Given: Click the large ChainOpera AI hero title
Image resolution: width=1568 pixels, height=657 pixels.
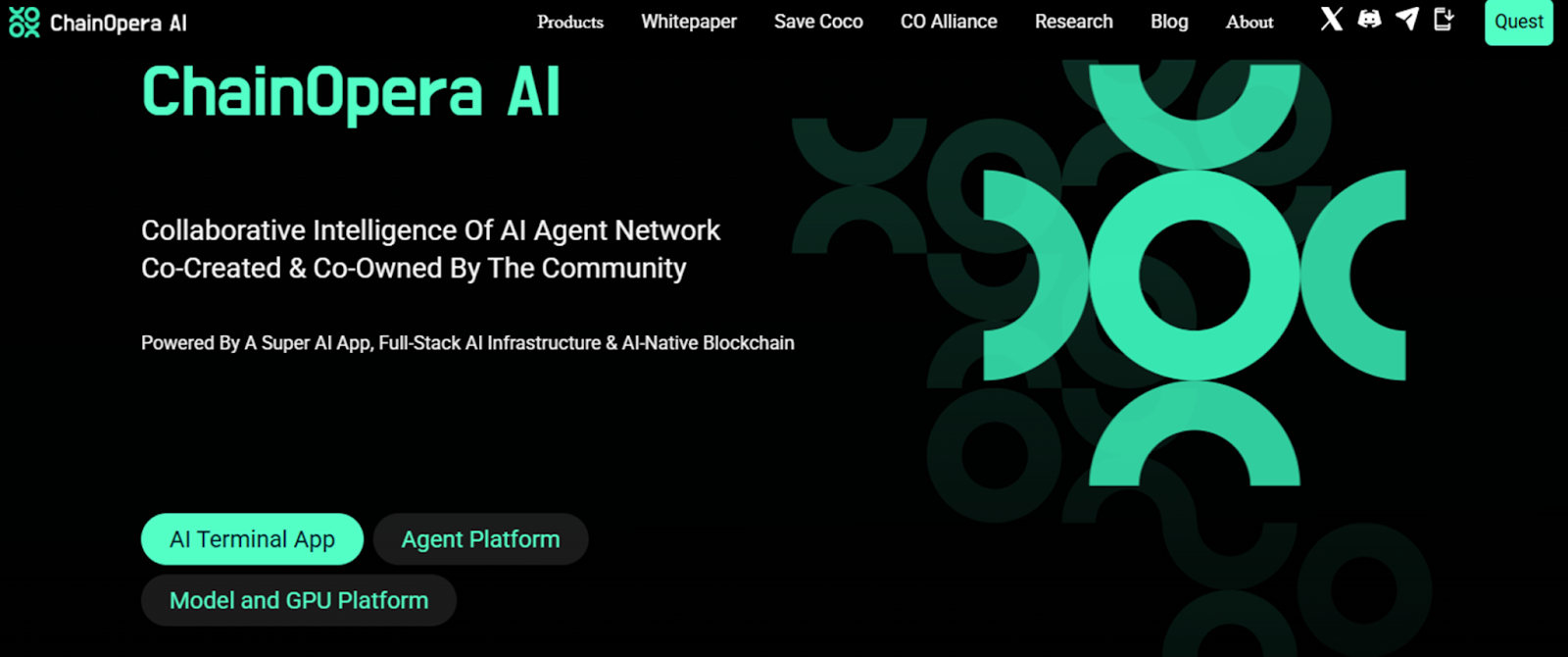Looking at the screenshot, I should 351,94.
